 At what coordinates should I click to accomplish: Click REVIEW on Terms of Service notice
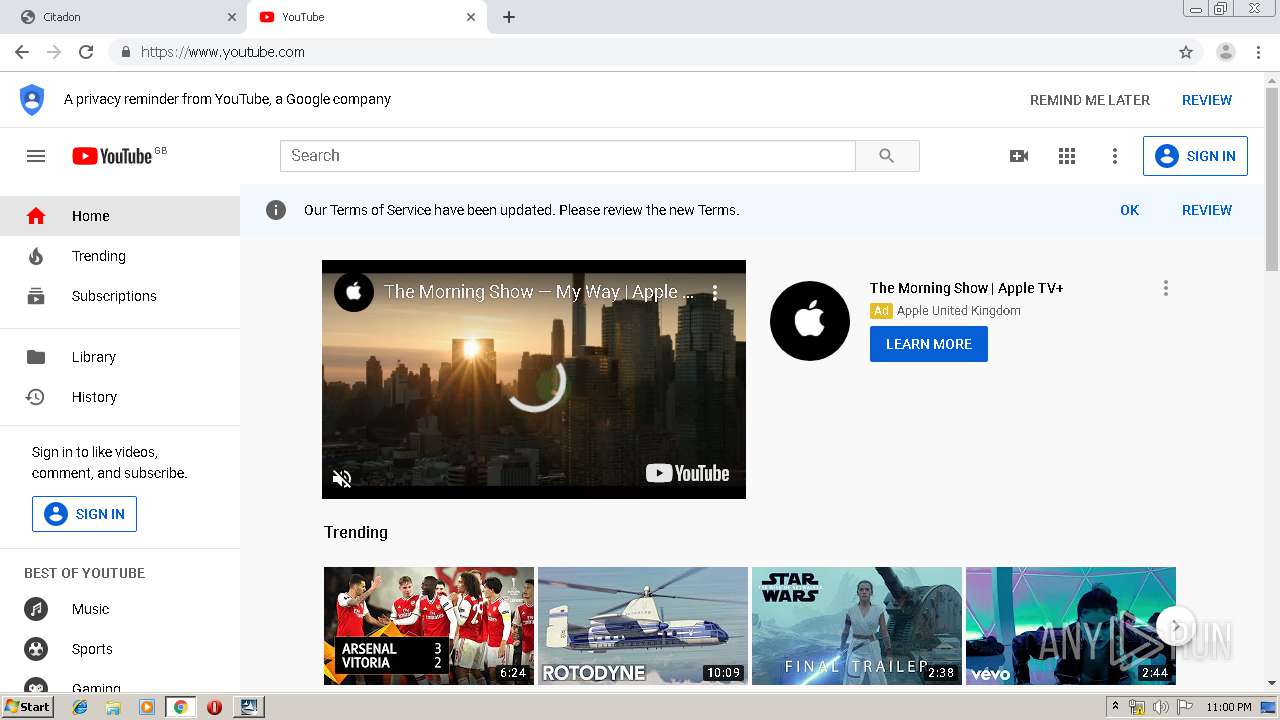pos(1207,210)
